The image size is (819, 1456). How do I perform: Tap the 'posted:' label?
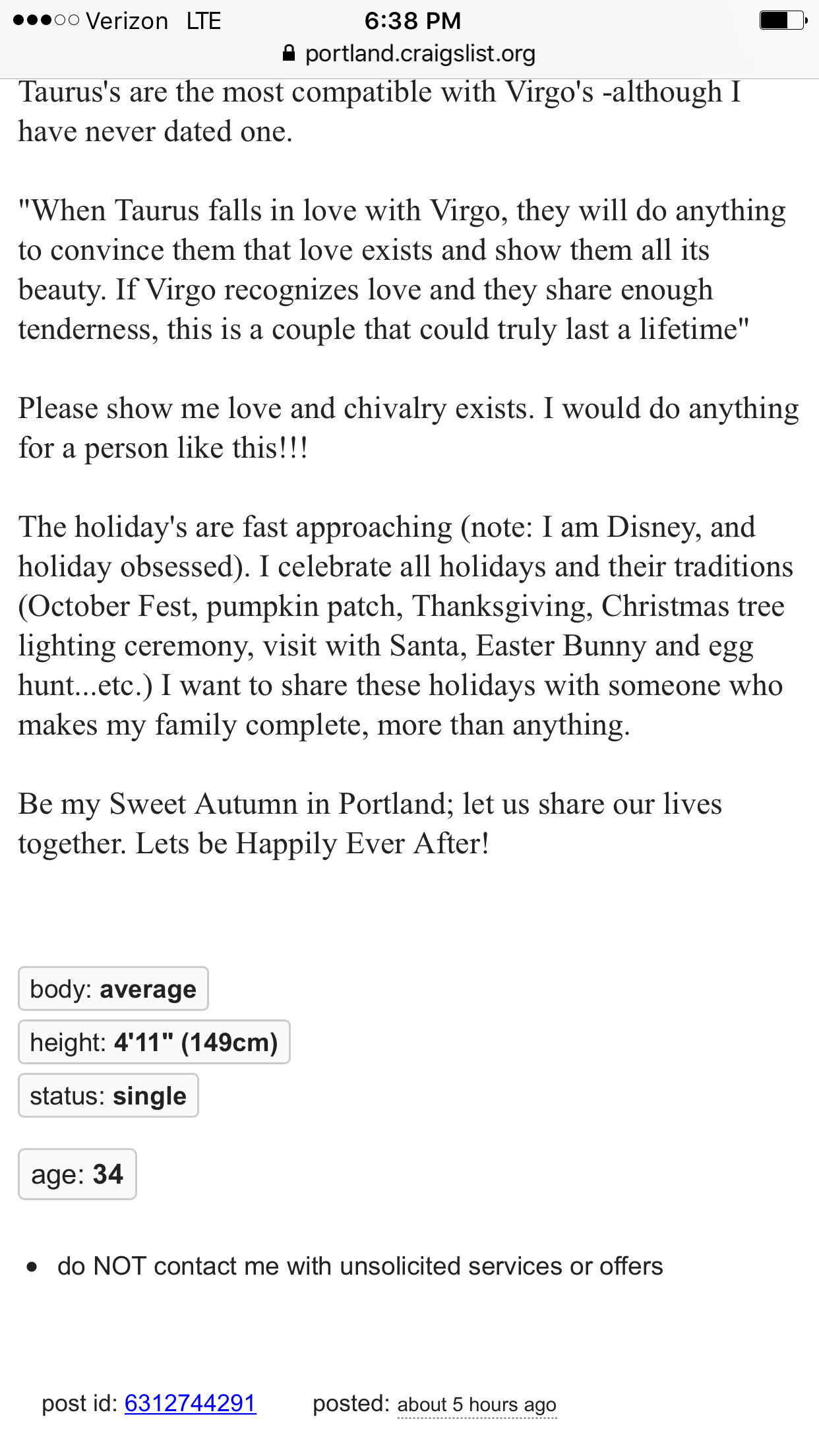[351, 1404]
